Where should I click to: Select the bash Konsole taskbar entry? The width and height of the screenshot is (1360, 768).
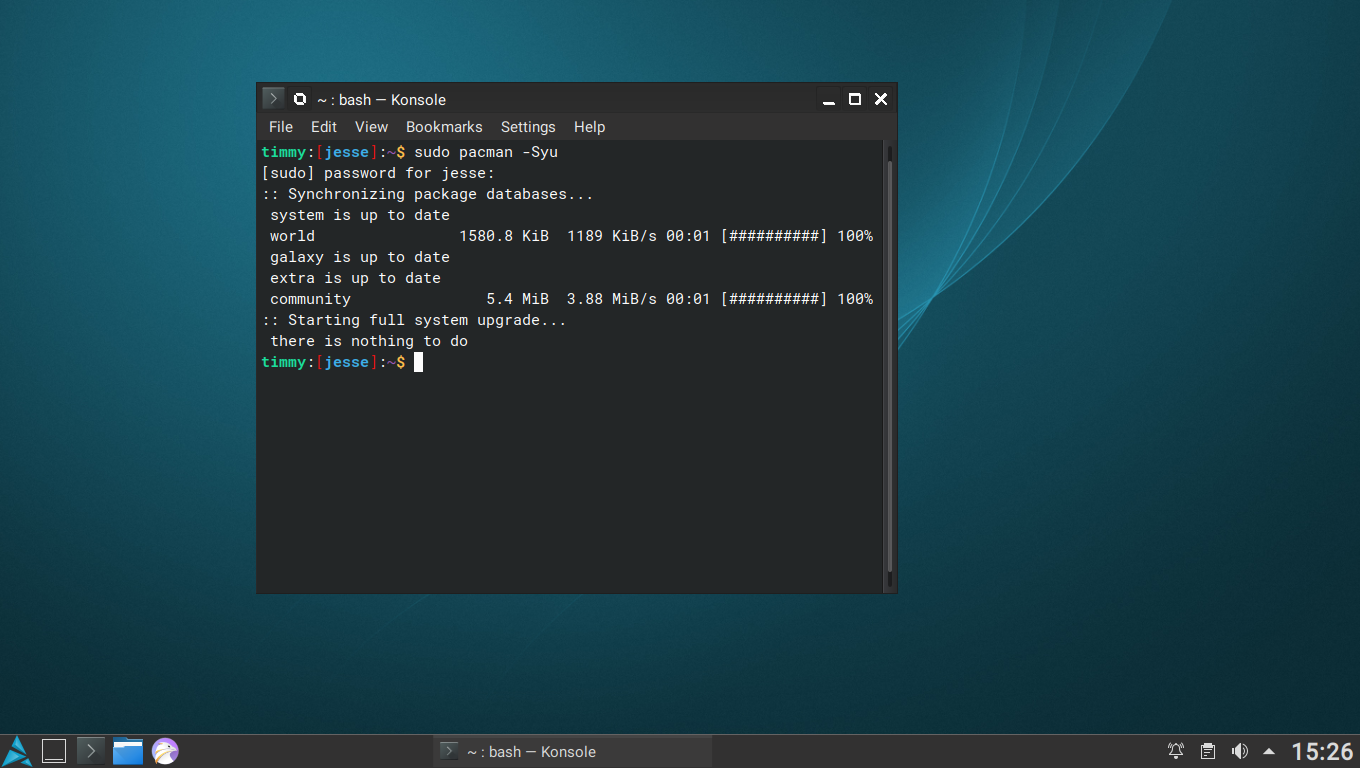click(572, 751)
